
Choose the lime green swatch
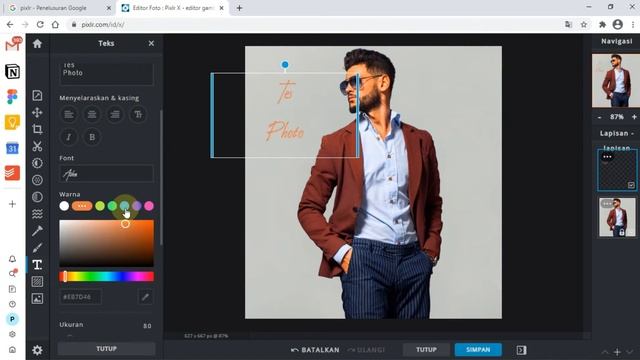100,206
